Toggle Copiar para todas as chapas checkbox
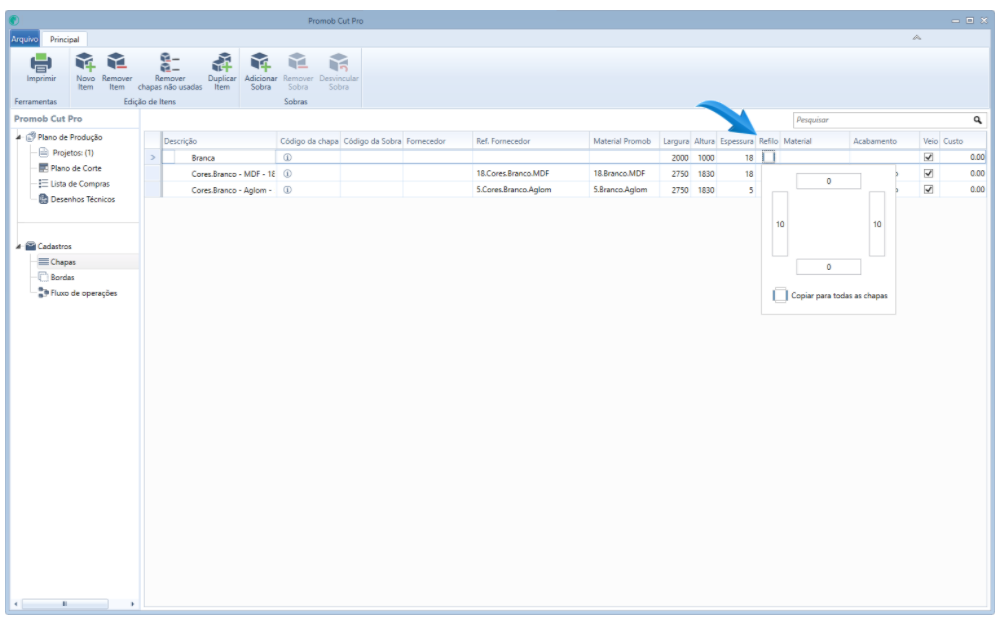The width and height of the screenshot is (1004, 623). (781, 296)
